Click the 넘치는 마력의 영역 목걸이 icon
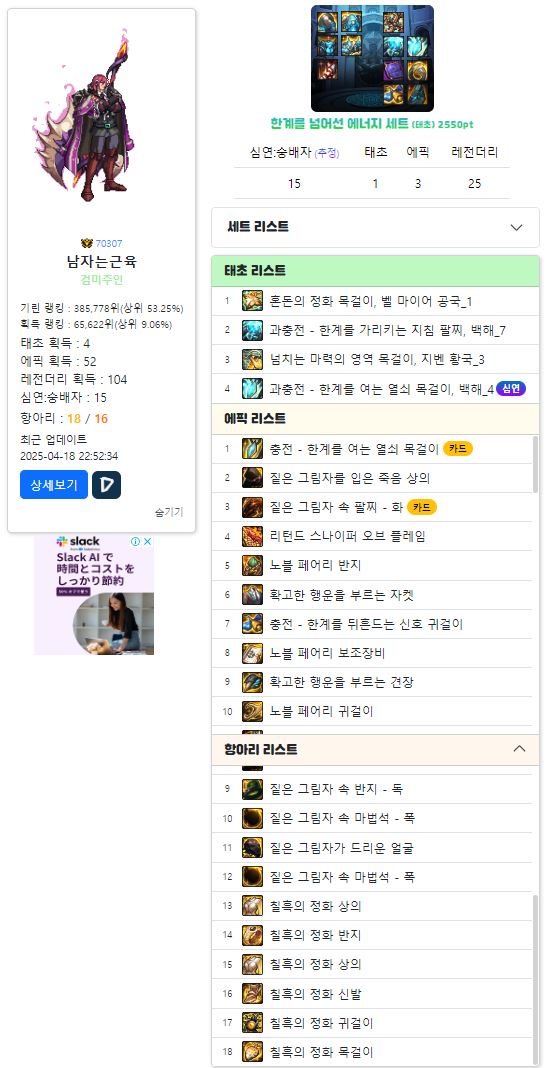 (253, 359)
